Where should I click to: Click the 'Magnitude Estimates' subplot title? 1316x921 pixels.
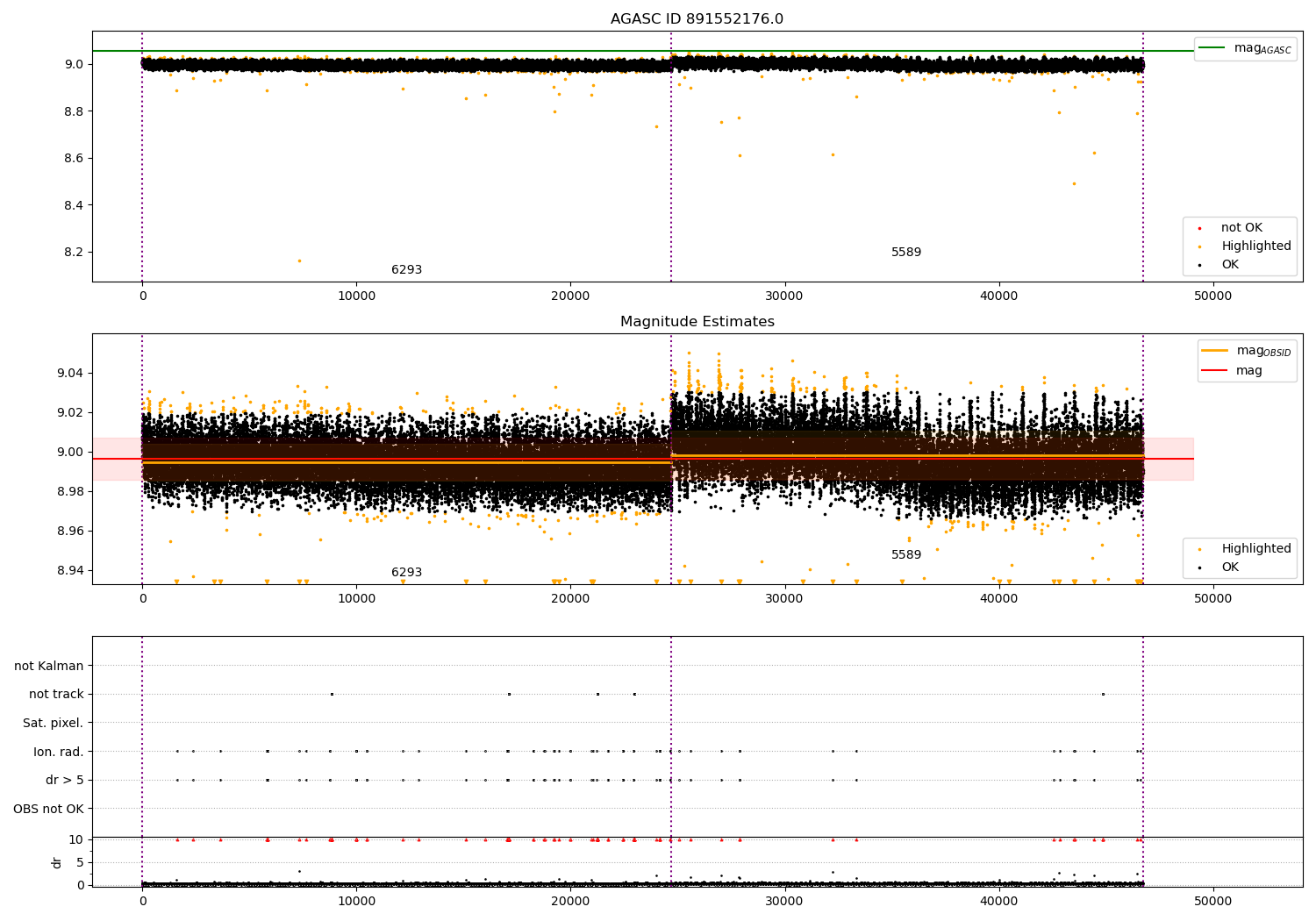[697, 322]
